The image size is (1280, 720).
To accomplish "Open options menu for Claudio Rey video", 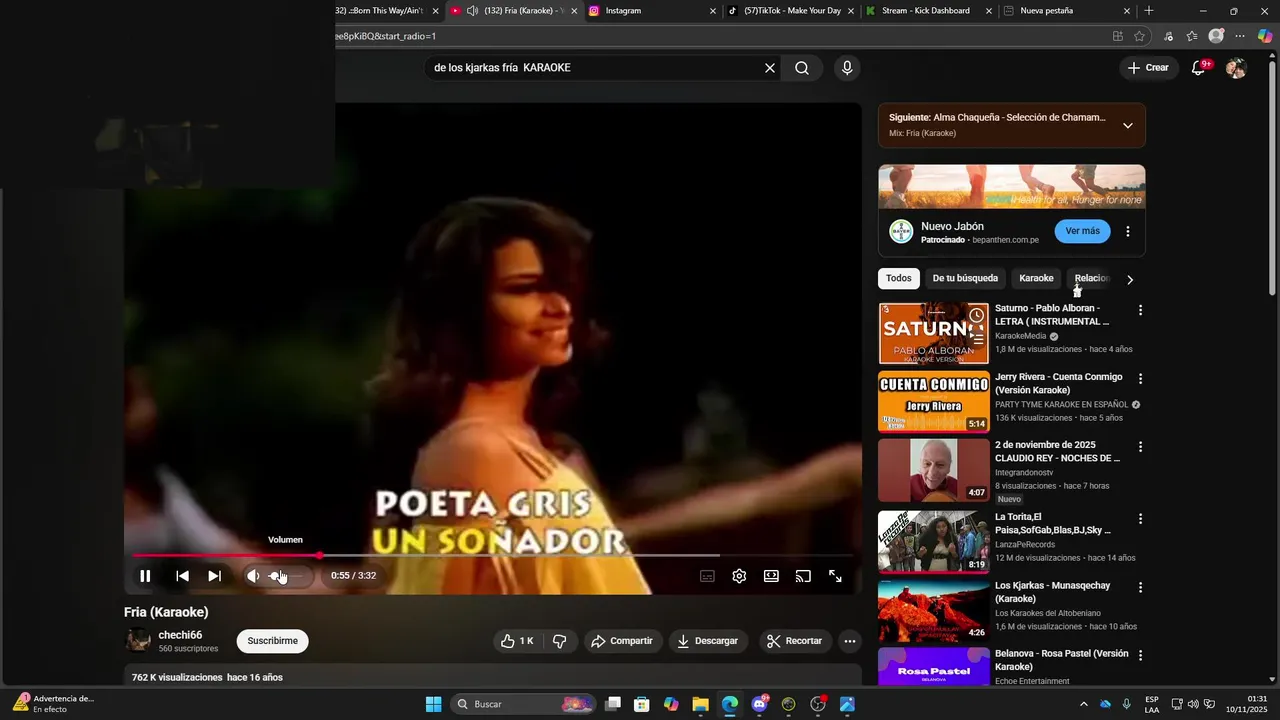I will click(1140, 447).
